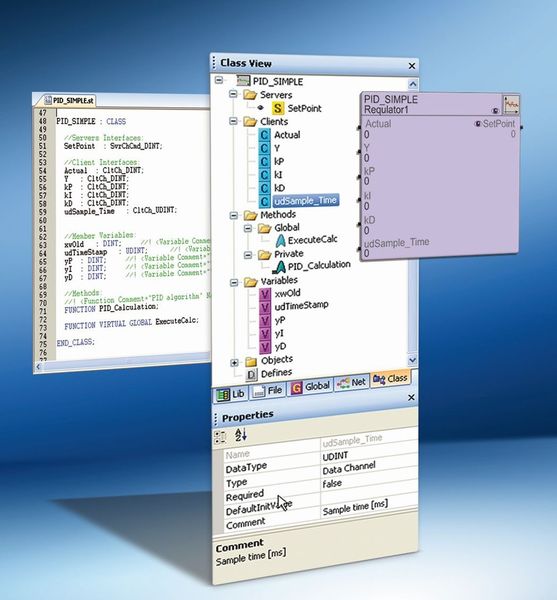Click the Type value Data Channel
Screen dimensions: 557x600
coord(368,469)
